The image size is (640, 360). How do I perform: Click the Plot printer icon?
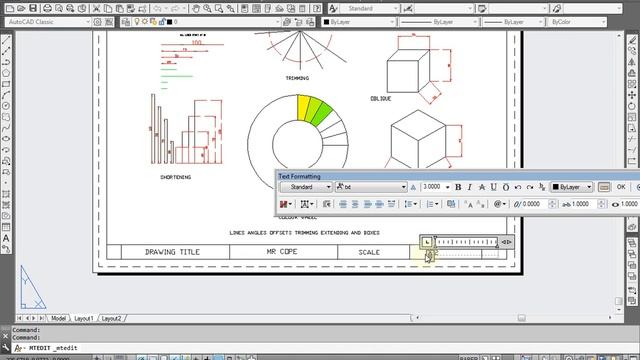[47, 8]
